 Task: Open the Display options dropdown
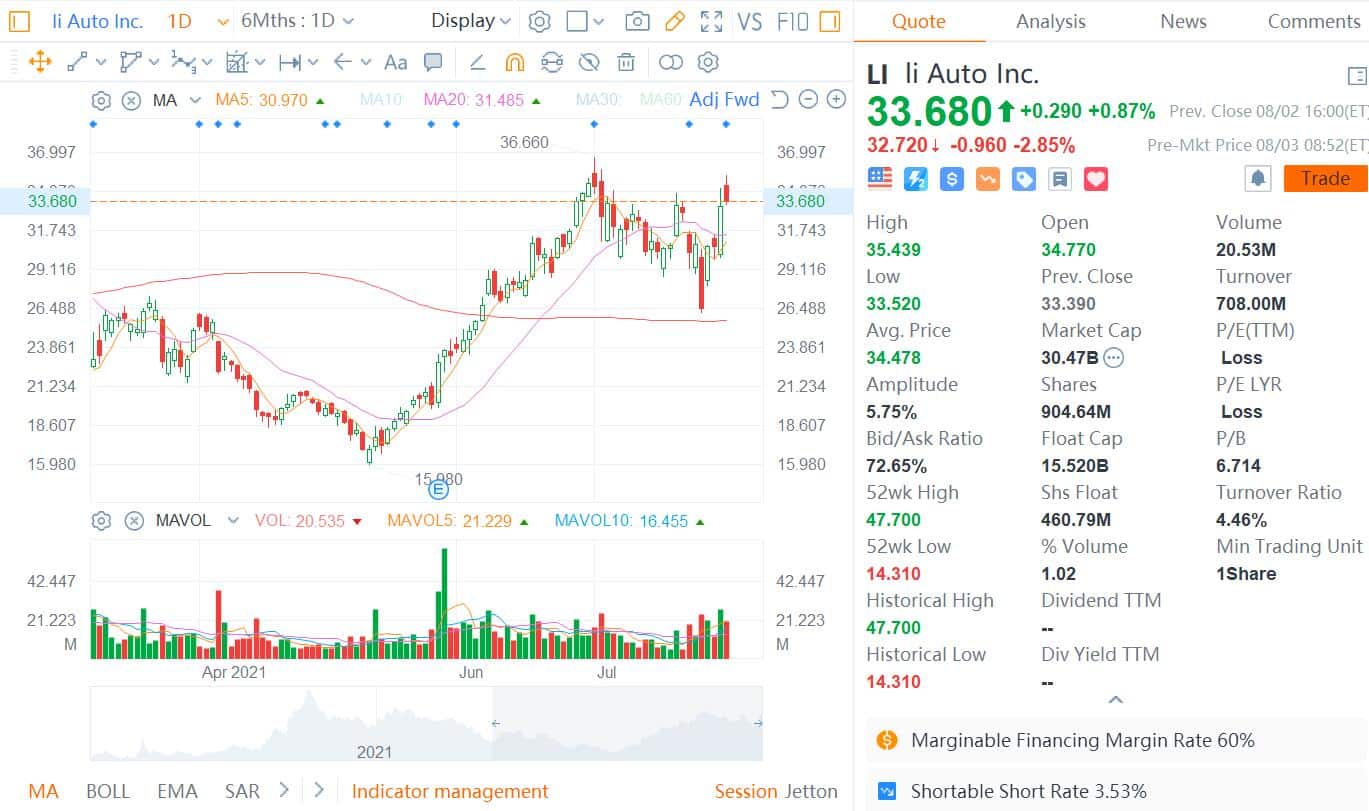(x=470, y=20)
